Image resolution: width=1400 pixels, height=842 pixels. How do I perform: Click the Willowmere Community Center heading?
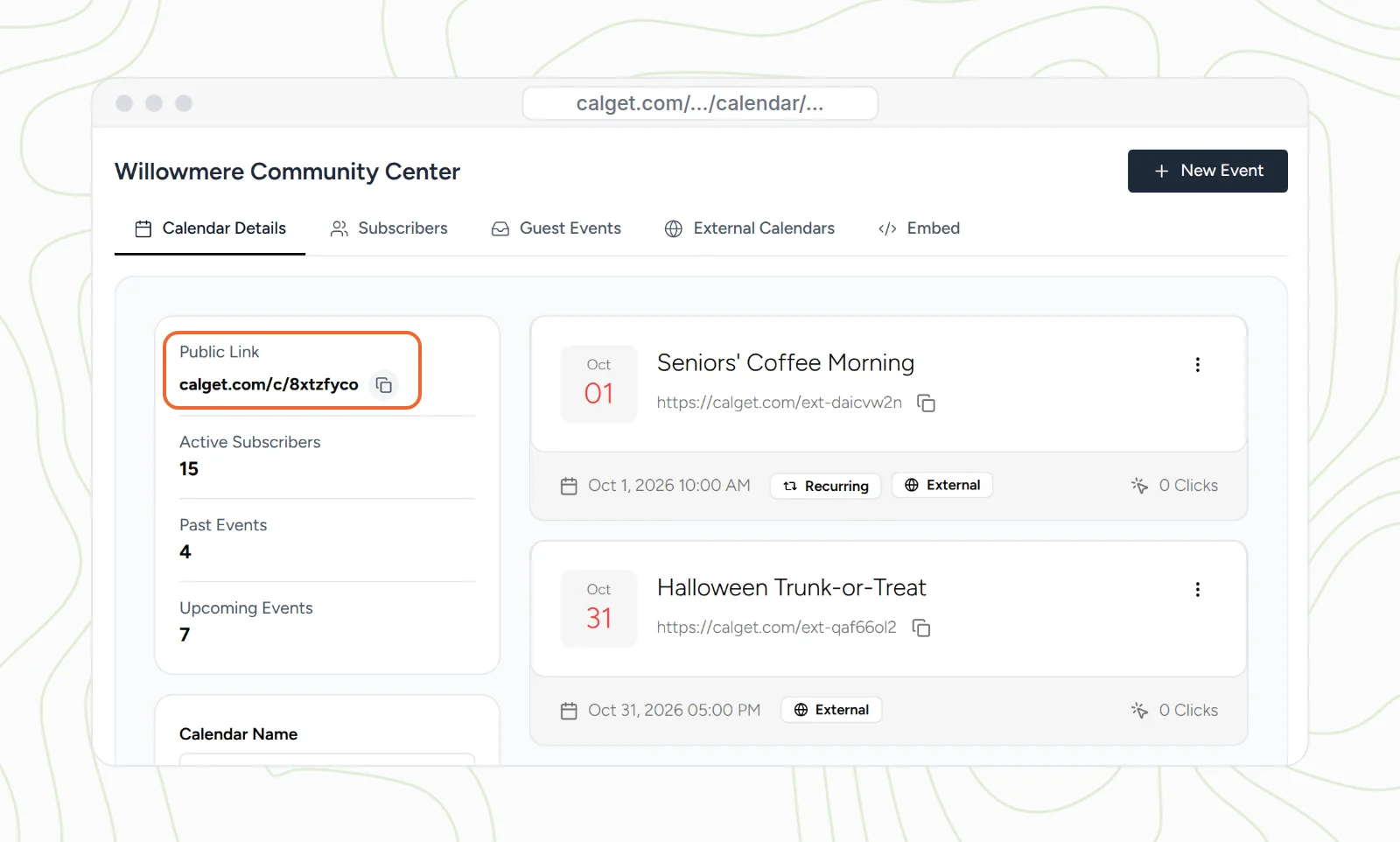coord(287,172)
